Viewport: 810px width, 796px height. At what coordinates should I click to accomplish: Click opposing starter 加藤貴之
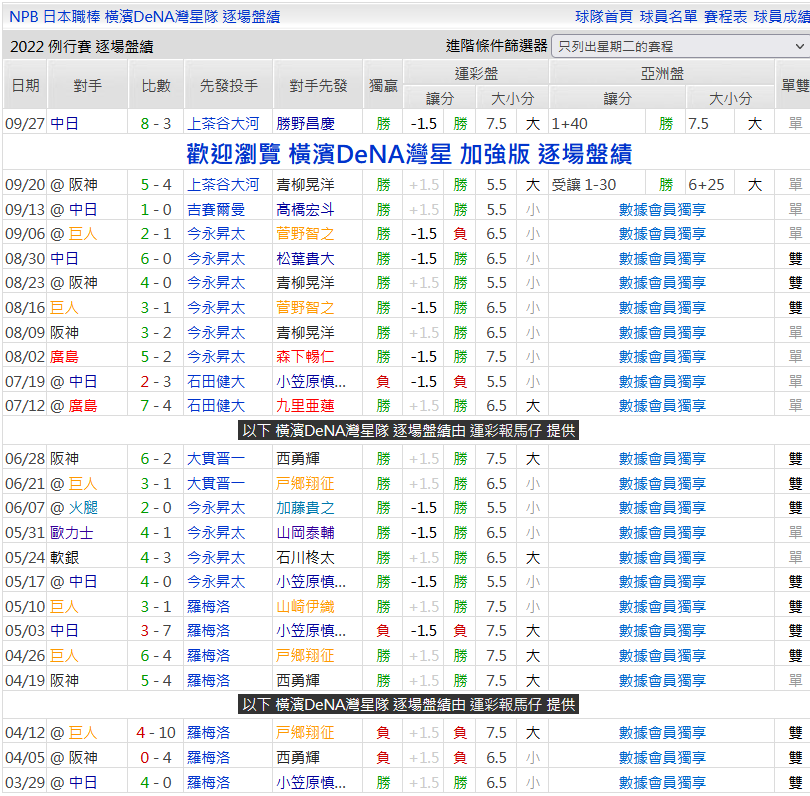(305, 508)
